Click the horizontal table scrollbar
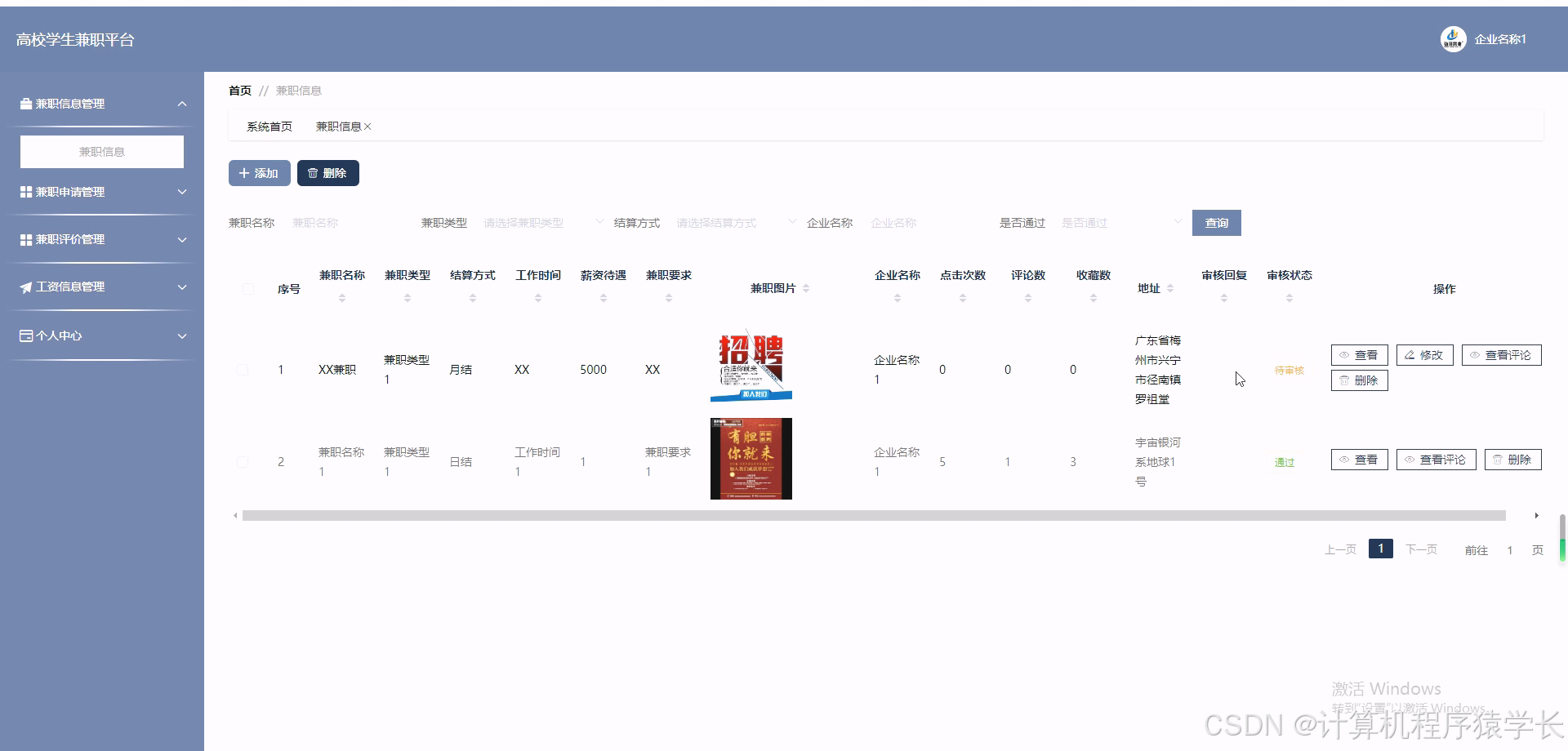Image resolution: width=1568 pixels, height=751 pixels. [x=874, y=516]
